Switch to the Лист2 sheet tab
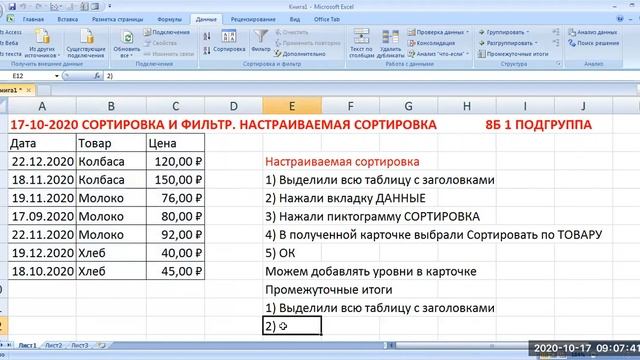The width and height of the screenshot is (640, 360). pyautogui.click(x=53, y=345)
